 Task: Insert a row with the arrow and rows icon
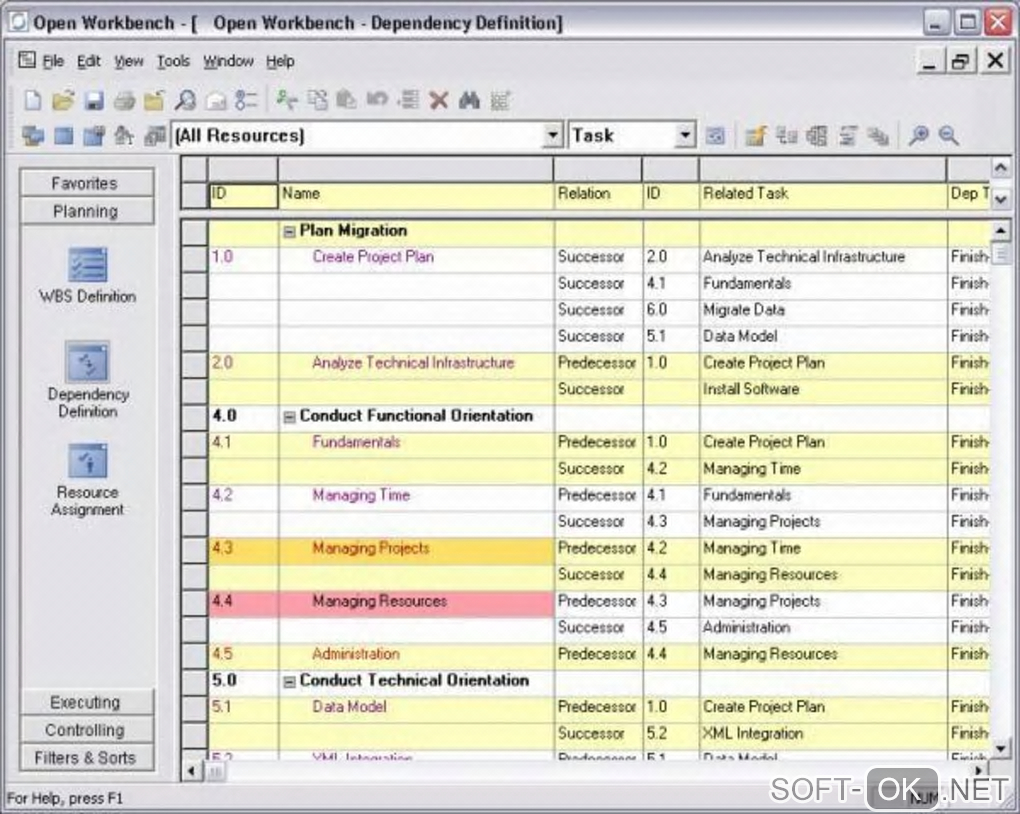(408, 100)
